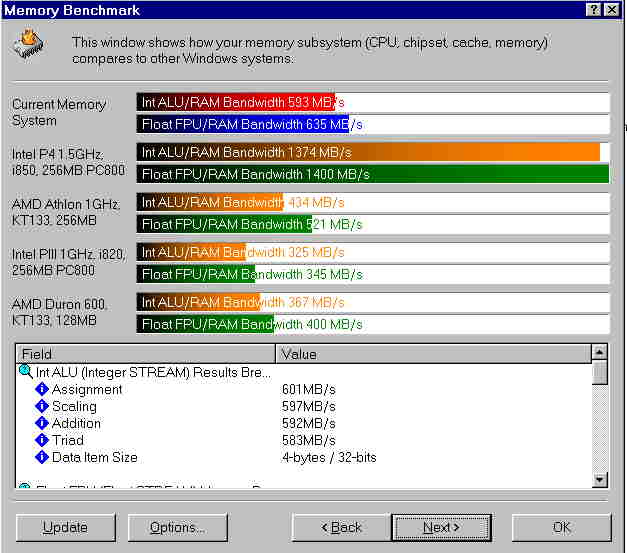Click the 597MB/s Scaling value
The image size is (627, 553).
coord(308,406)
